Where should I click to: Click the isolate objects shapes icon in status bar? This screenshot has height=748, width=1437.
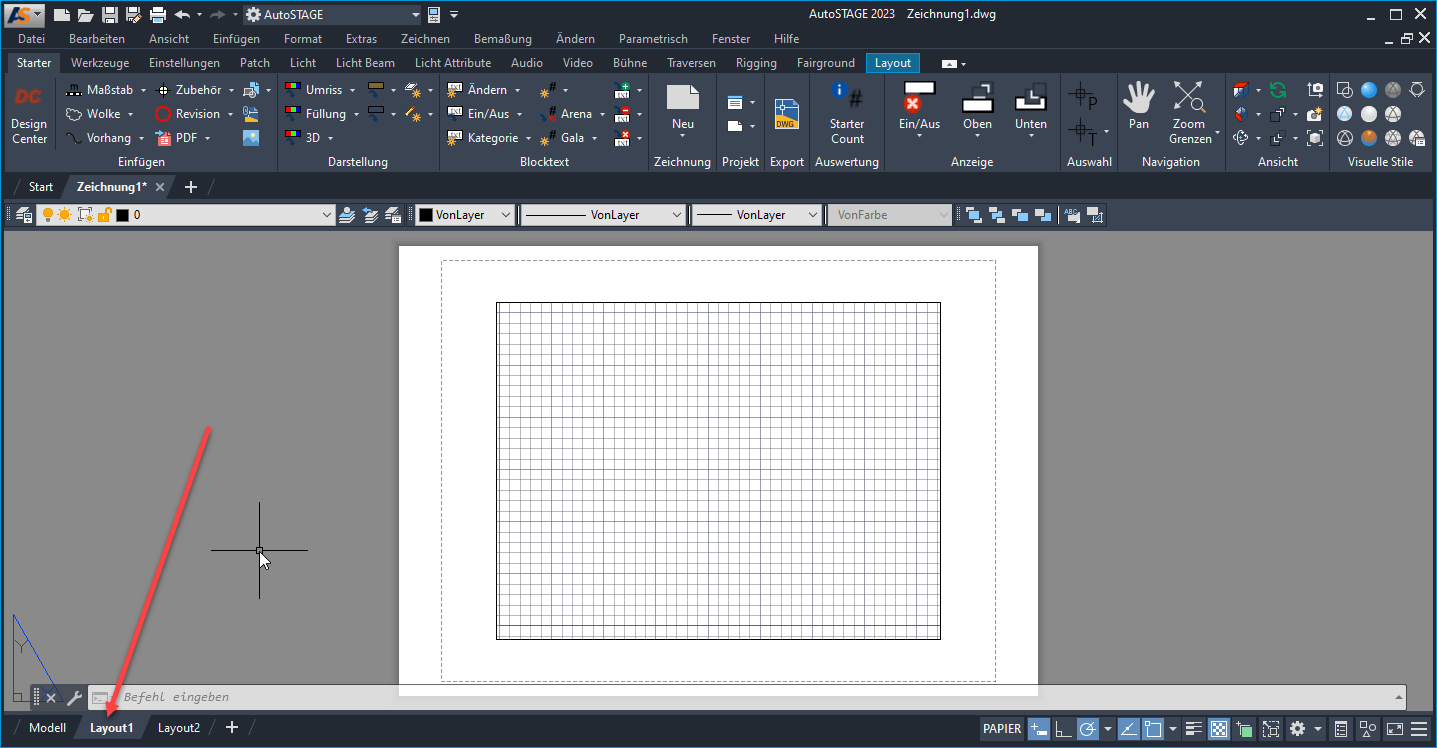1368,728
